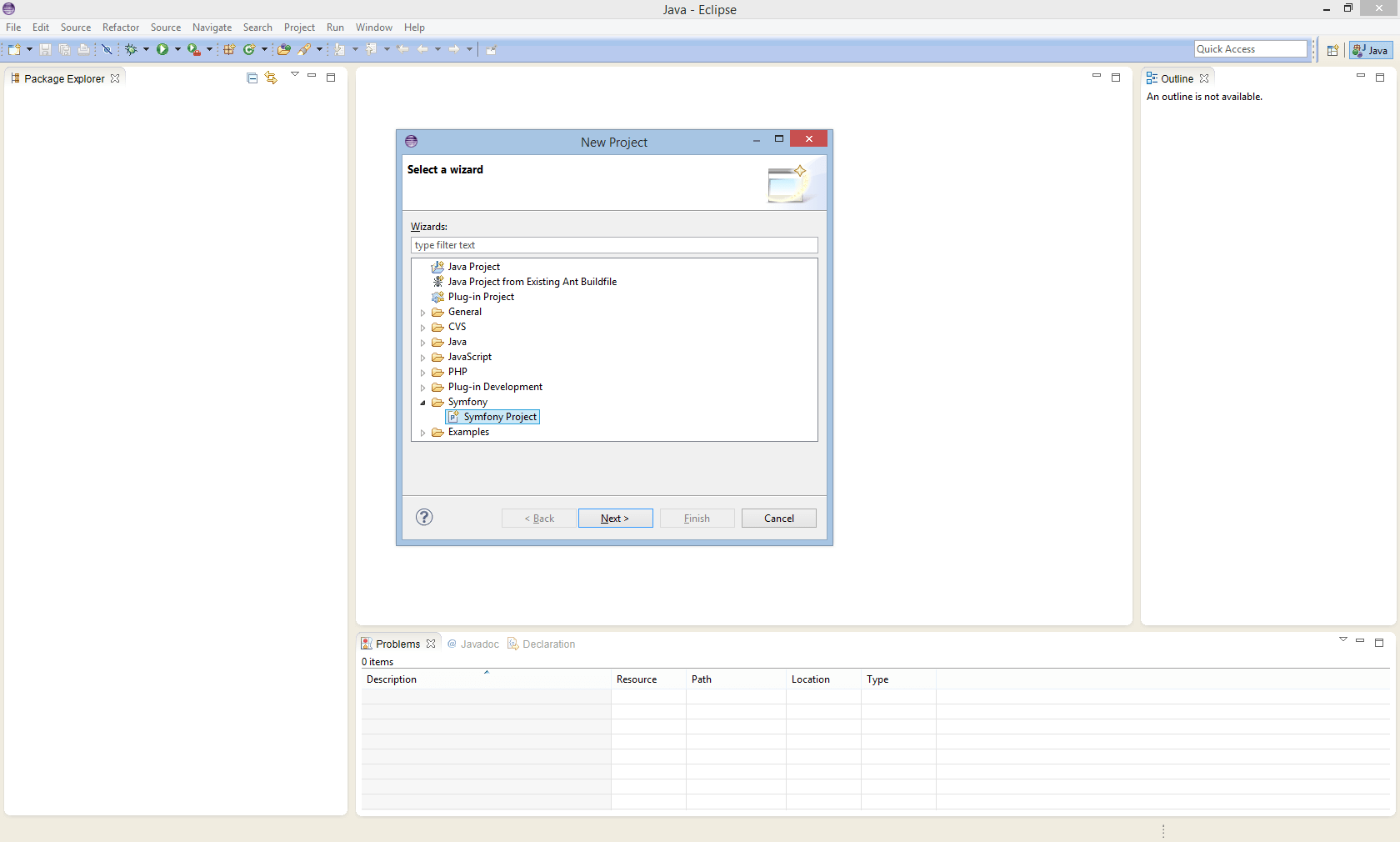
Task: Open the Project menu
Action: pos(299,28)
